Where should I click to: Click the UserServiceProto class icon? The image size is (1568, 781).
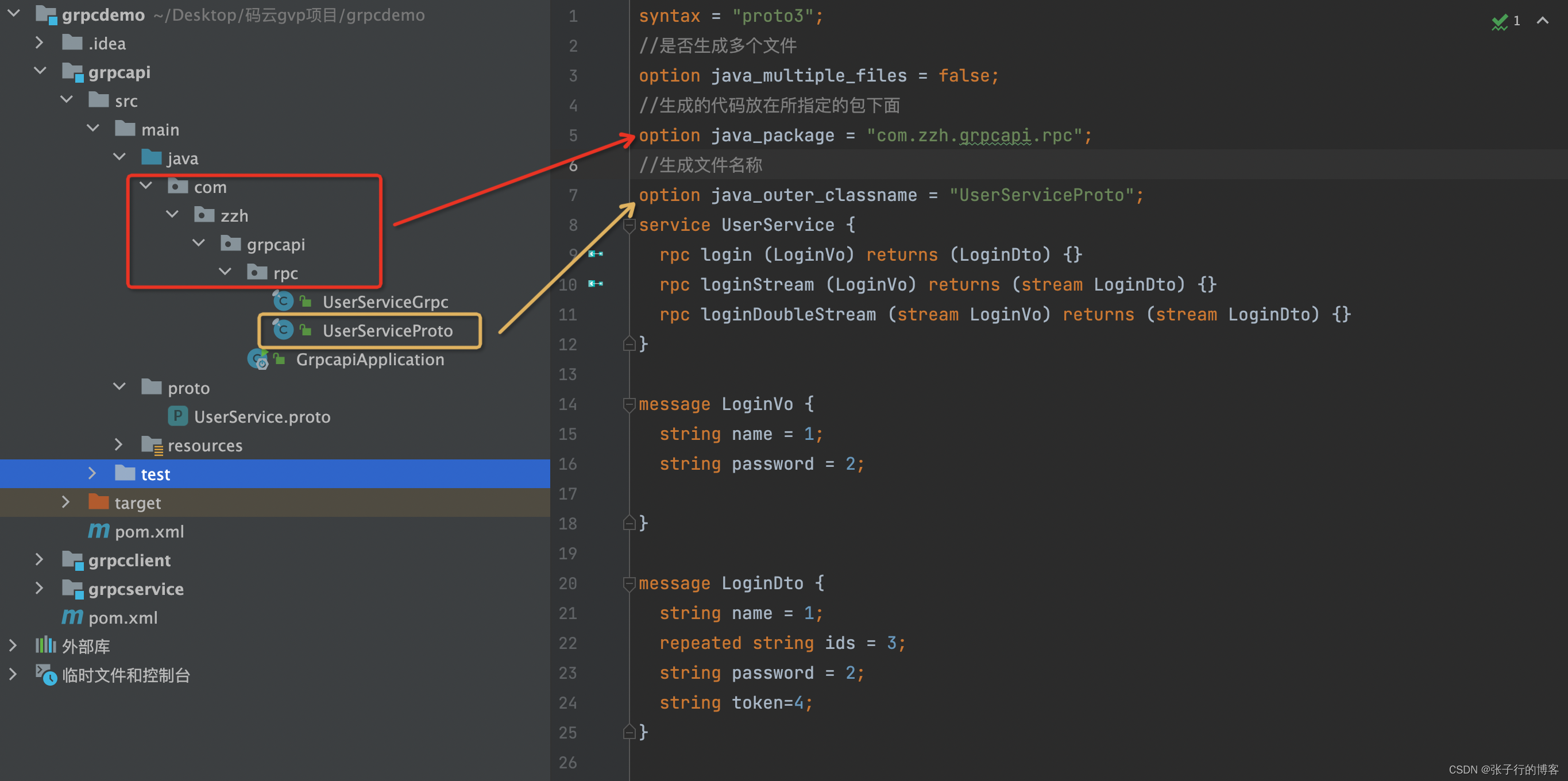[x=283, y=329]
